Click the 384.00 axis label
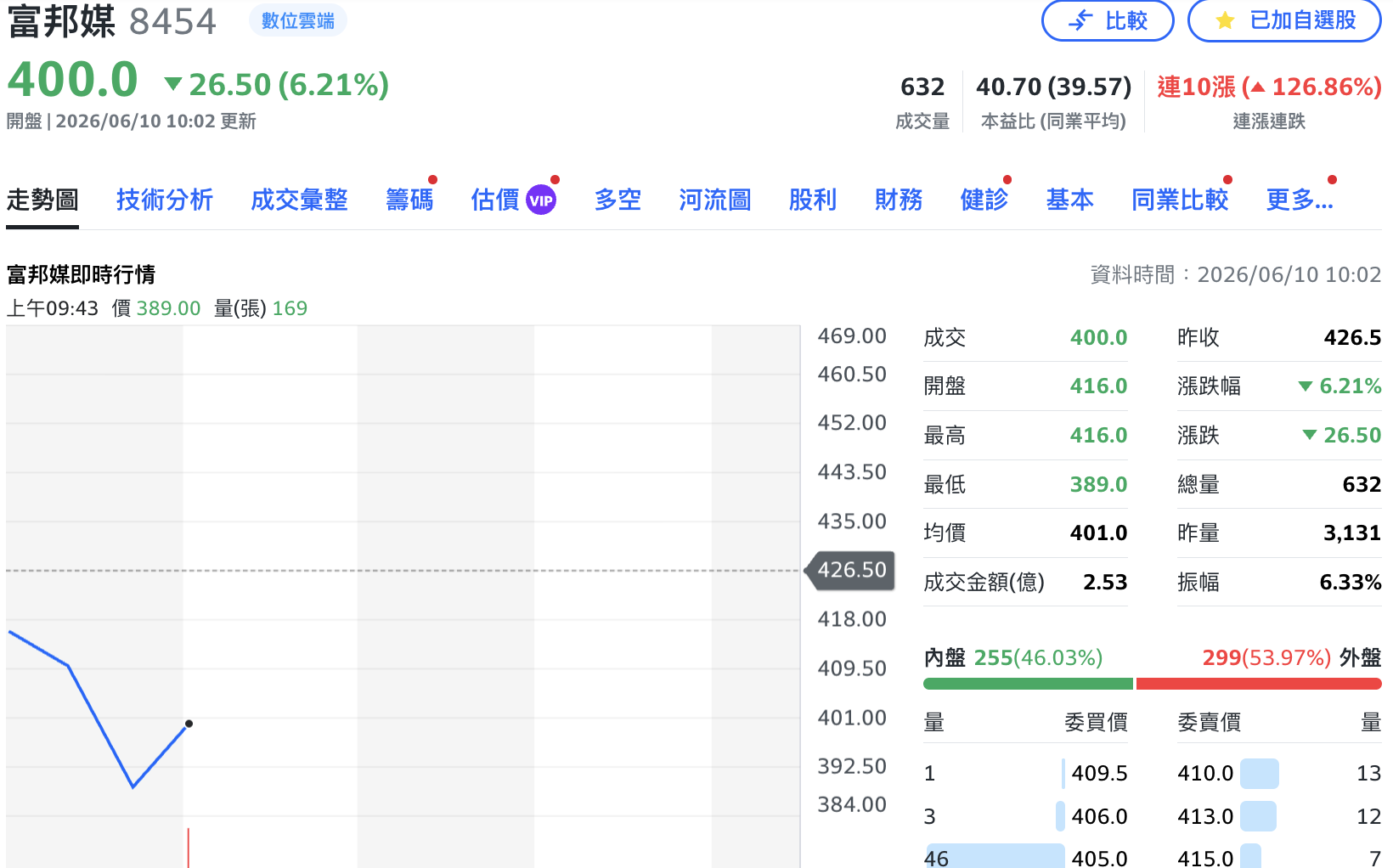The height and width of the screenshot is (868, 1393). [852, 804]
